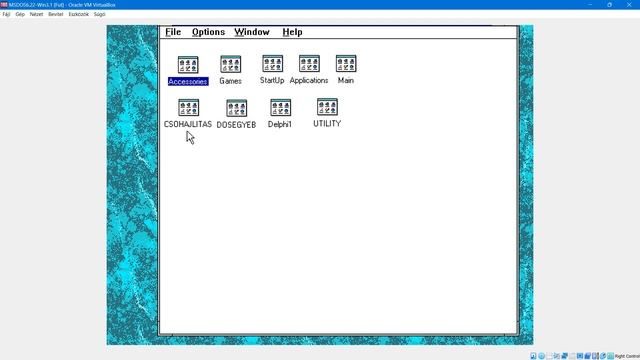Screen dimensions: 640x360
Task: Open the Program Manager File menu
Action: click(x=173, y=32)
